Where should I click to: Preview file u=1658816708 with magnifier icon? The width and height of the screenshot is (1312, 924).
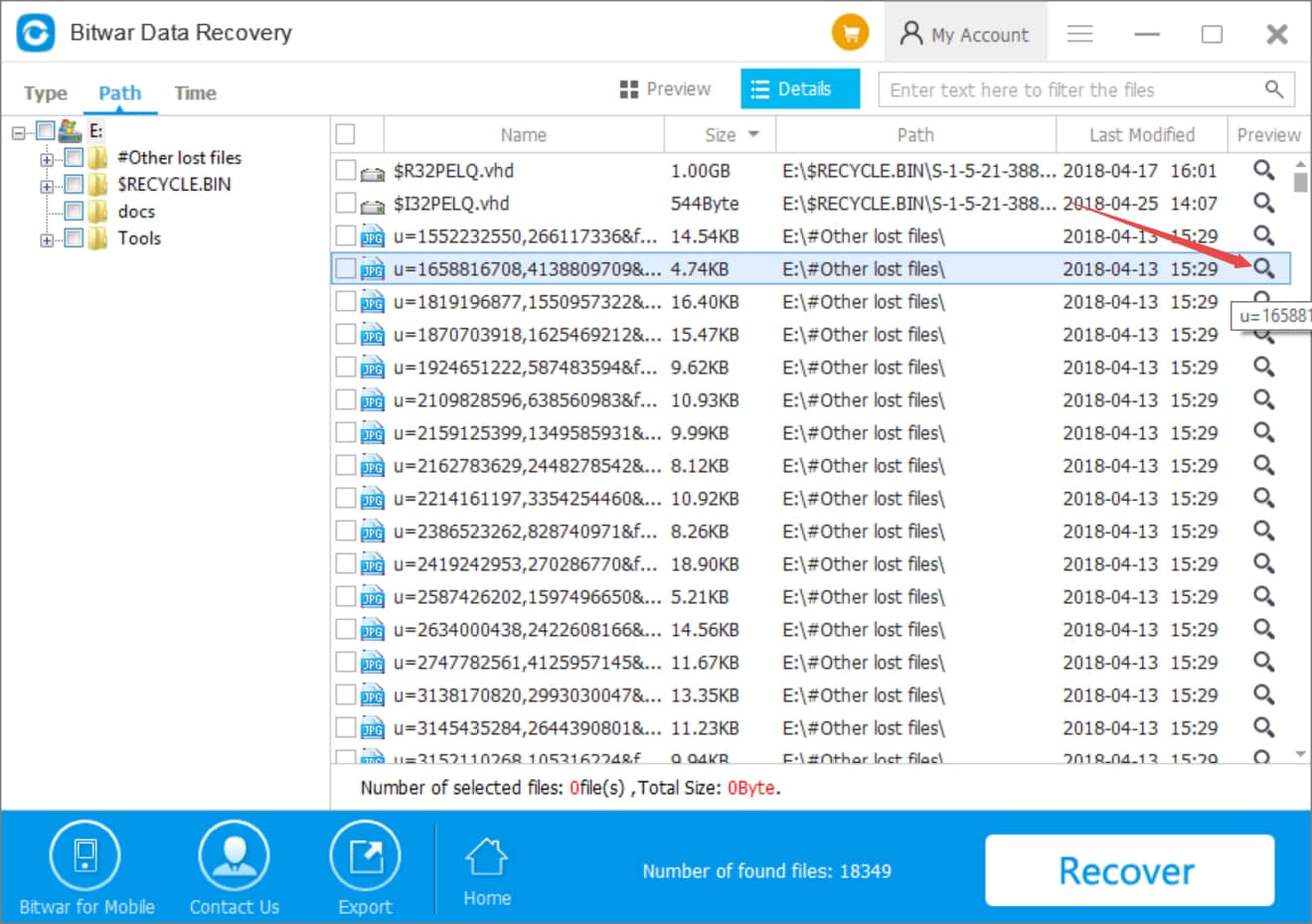[1263, 268]
